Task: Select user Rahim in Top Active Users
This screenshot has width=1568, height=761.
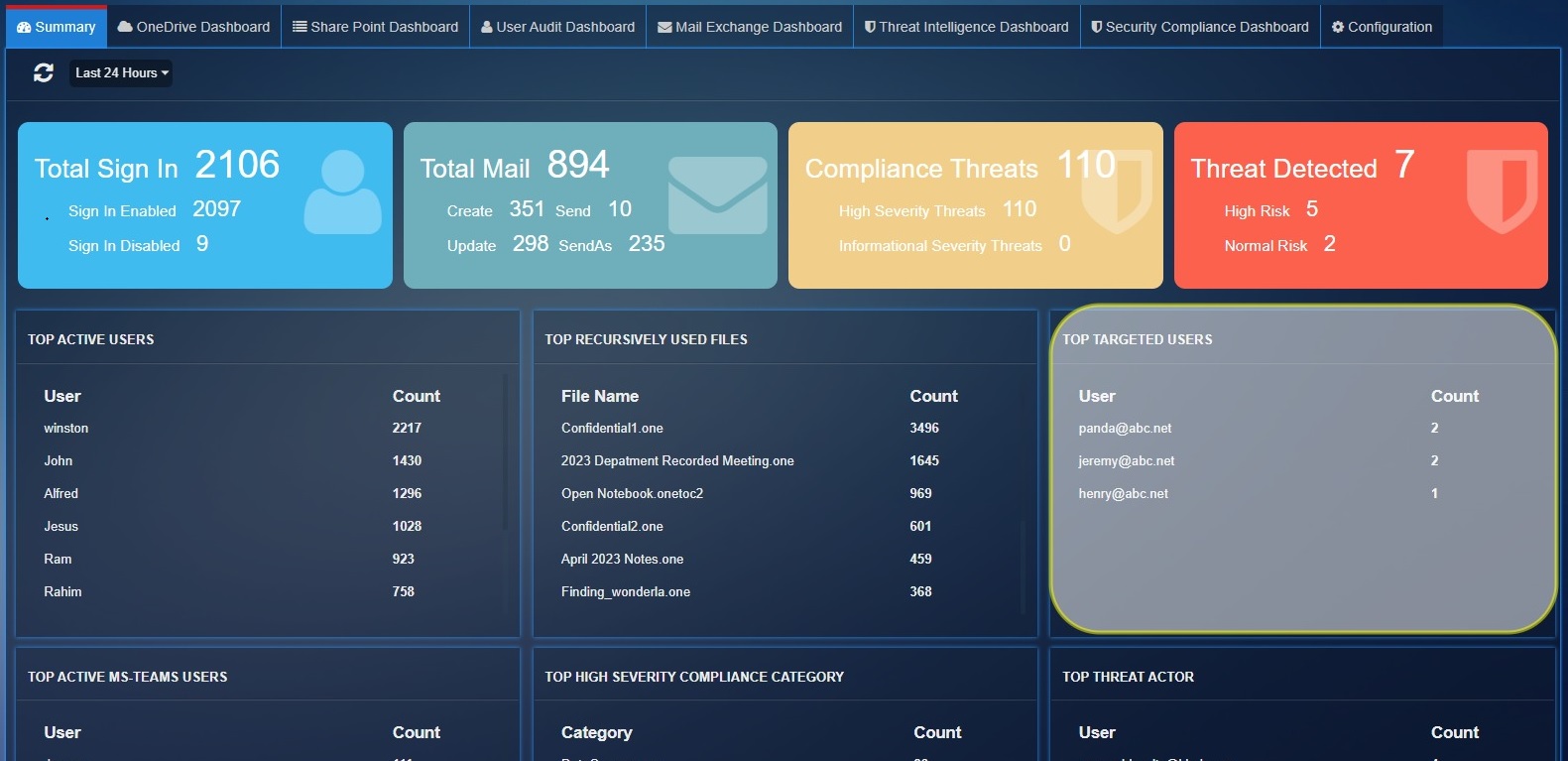Action: (63, 592)
